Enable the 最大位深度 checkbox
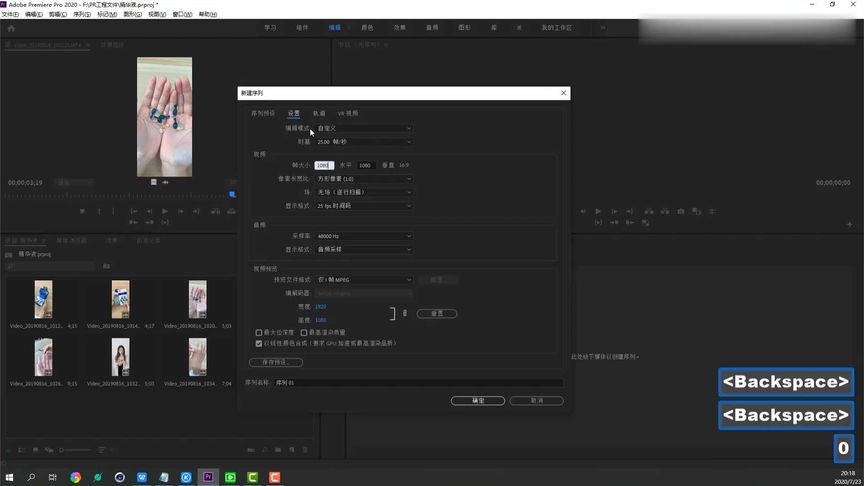The image size is (864, 486). pyautogui.click(x=259, y=332)
